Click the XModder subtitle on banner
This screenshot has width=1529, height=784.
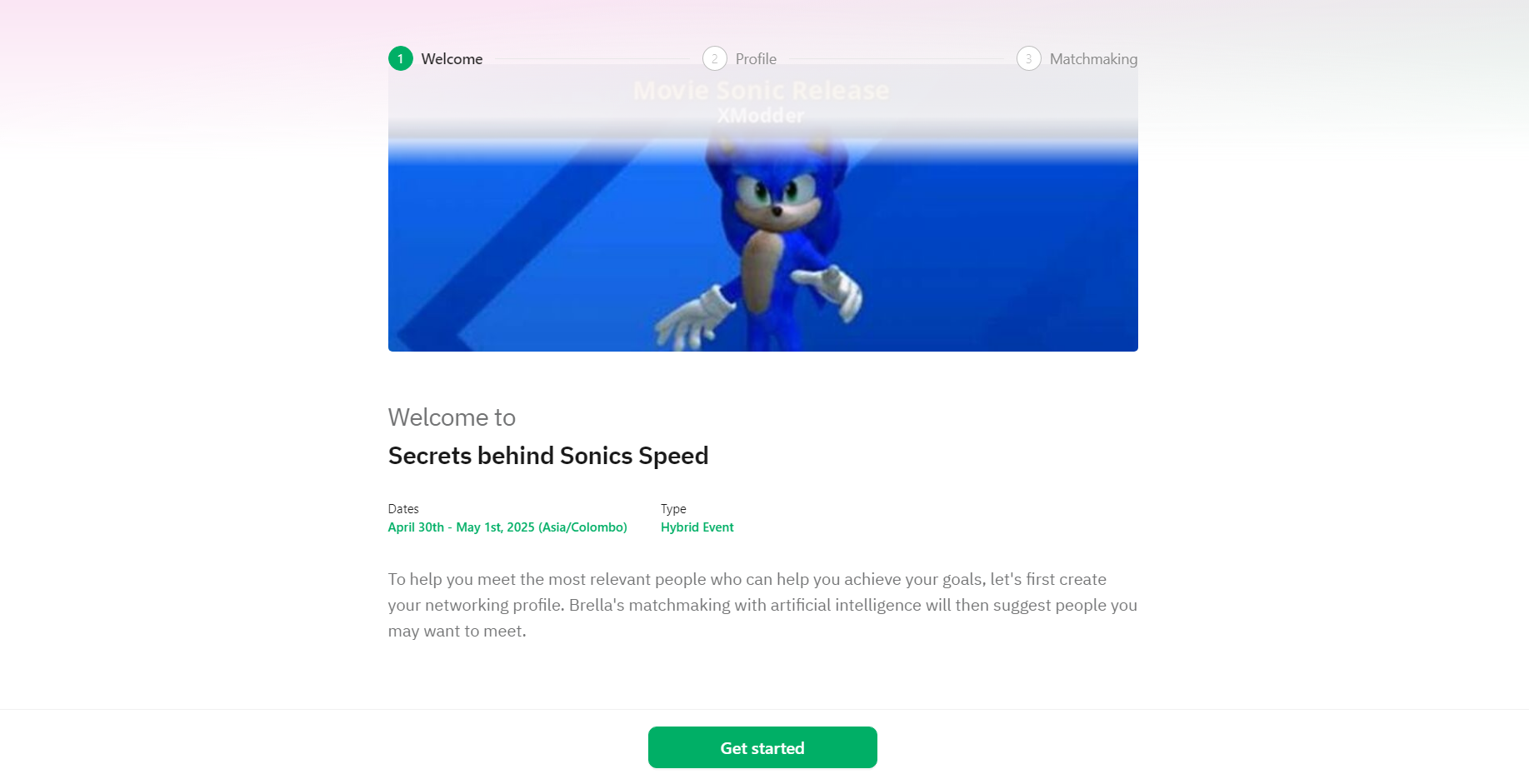pos(761,116)
